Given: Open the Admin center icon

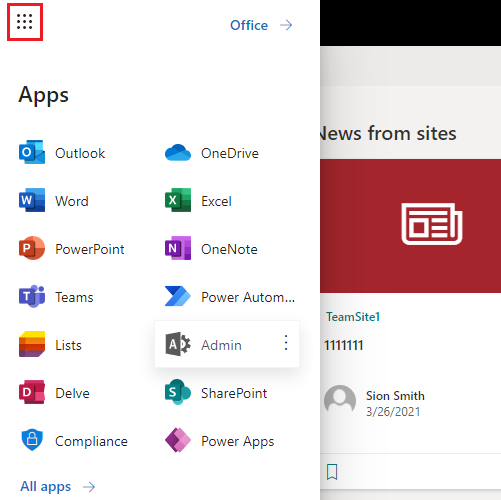Looking at the screenshot, I should click(x=178, y=344).
